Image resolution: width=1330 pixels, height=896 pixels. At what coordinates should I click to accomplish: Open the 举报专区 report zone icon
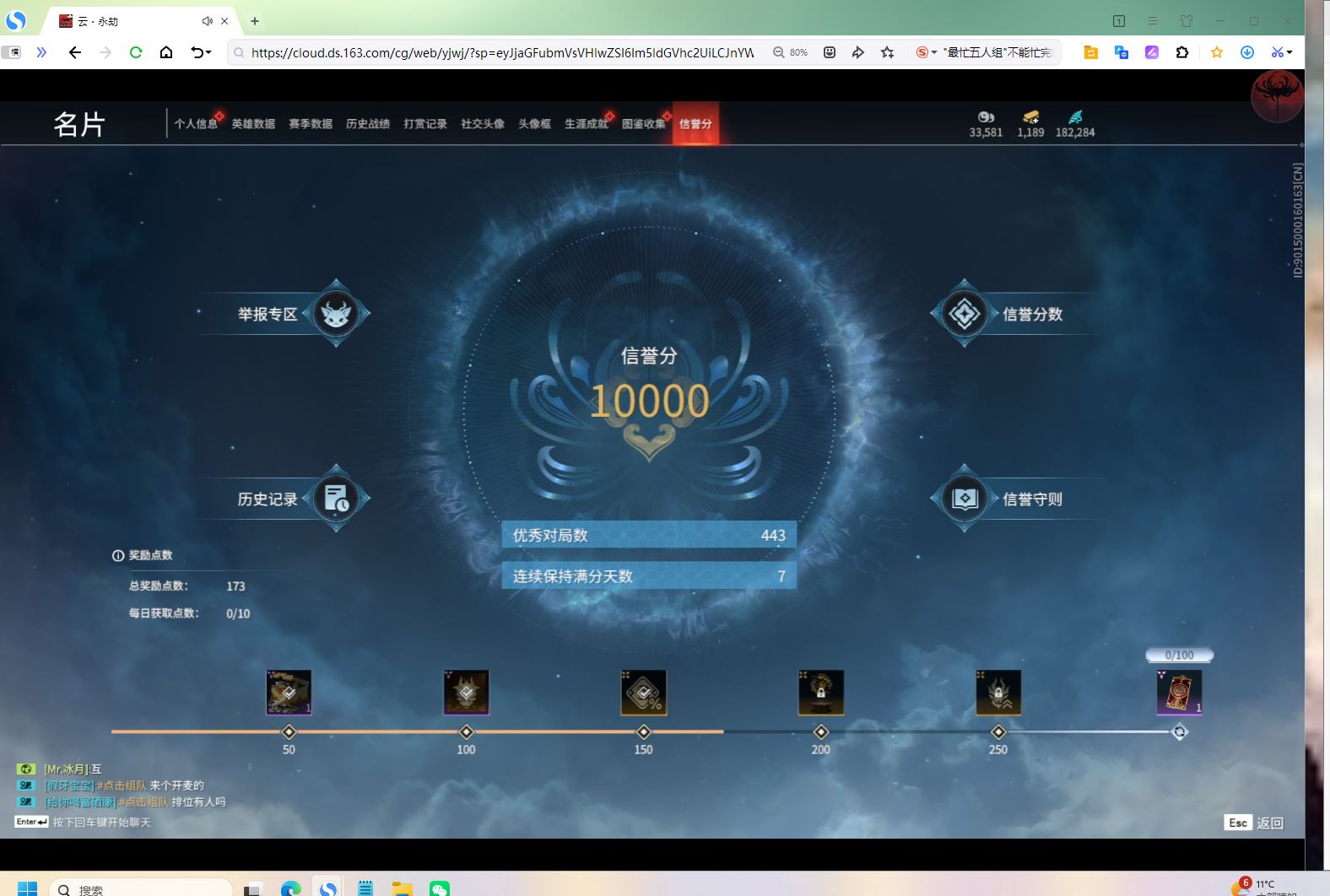(x=336, y=314)
